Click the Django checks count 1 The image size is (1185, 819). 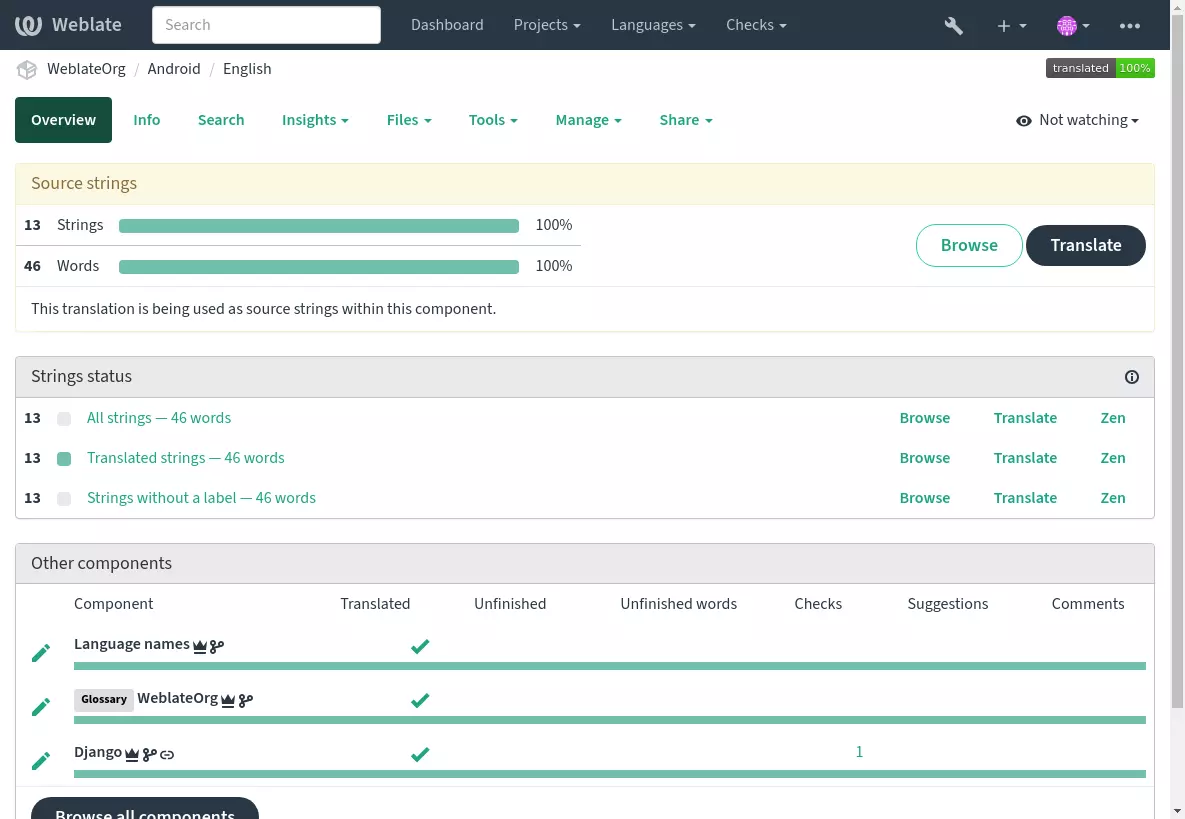859,752
